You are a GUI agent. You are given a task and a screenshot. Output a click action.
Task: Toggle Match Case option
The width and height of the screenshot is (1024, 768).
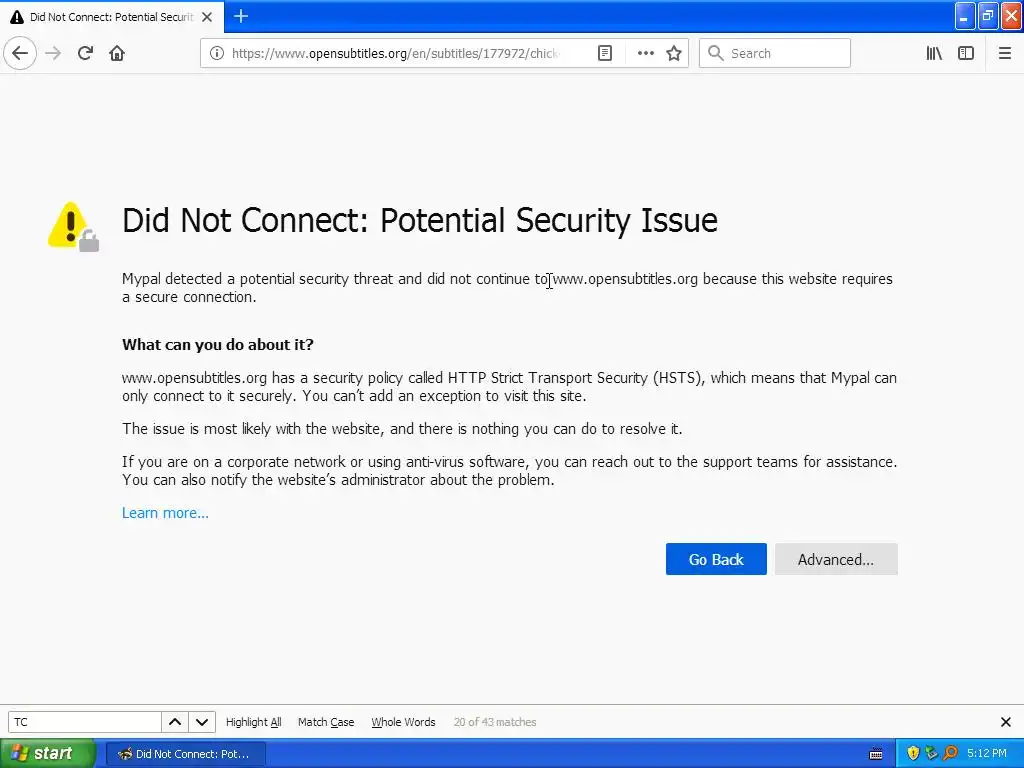(326, 722)
